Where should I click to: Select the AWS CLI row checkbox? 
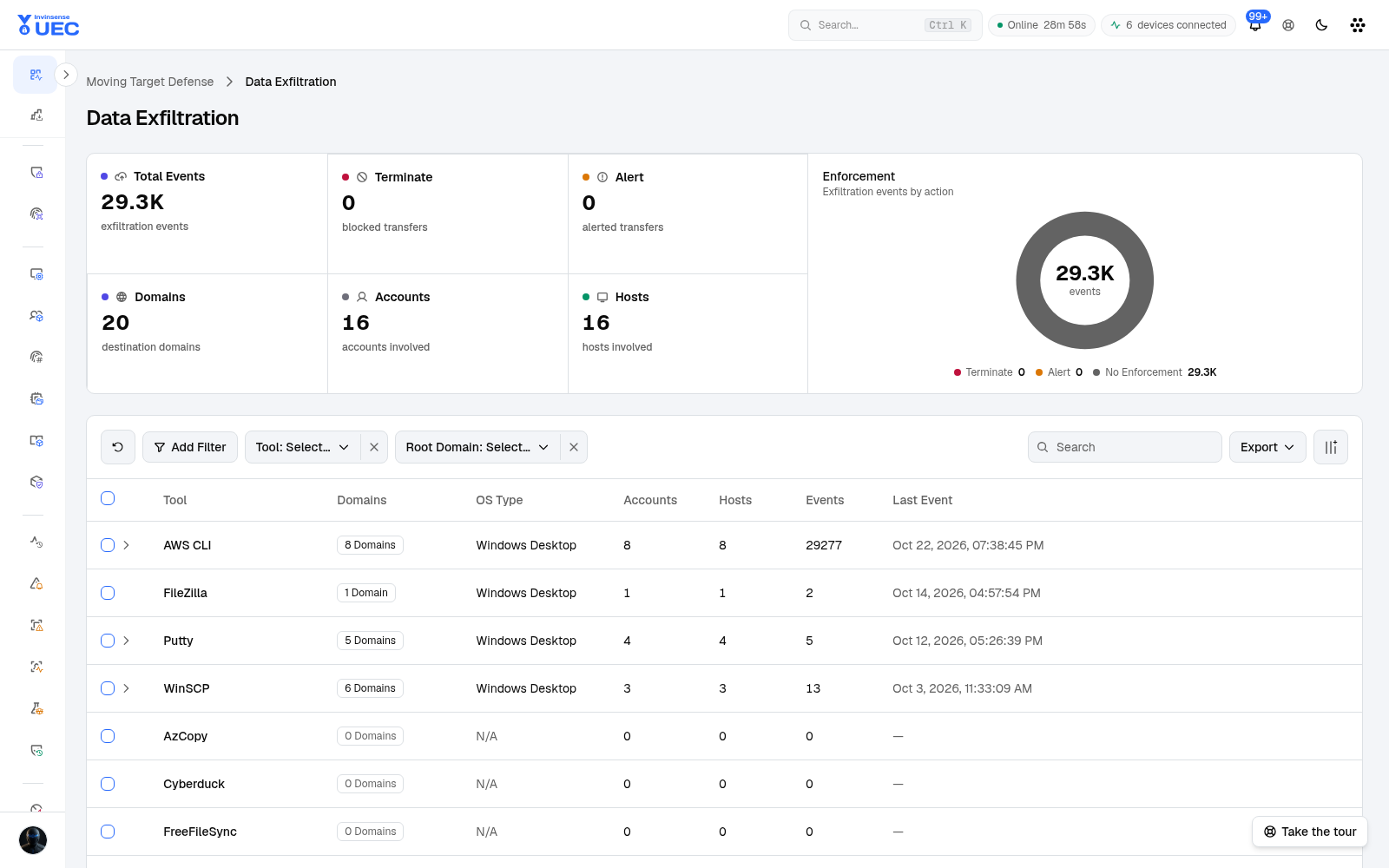(108, 545)
